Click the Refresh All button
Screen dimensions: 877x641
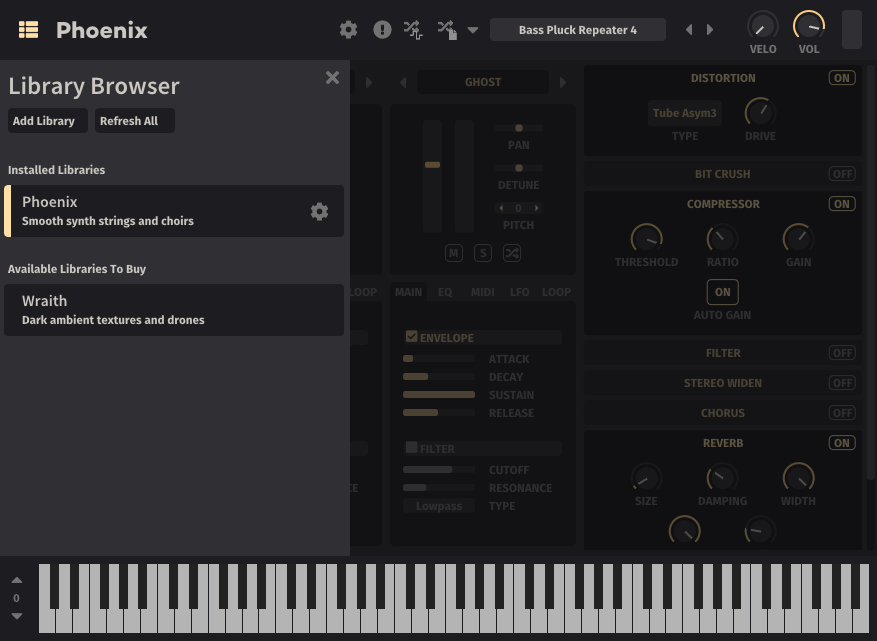(135, 121)
